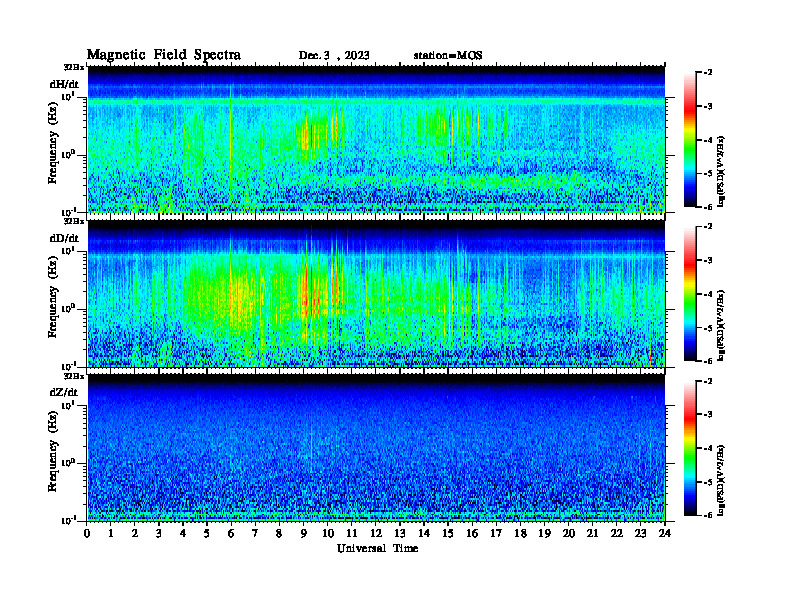This screenshot has height=612, width=792.
Task: Click the "-4" tick on the dD/dt colorbar
Action: click(708, 294)
